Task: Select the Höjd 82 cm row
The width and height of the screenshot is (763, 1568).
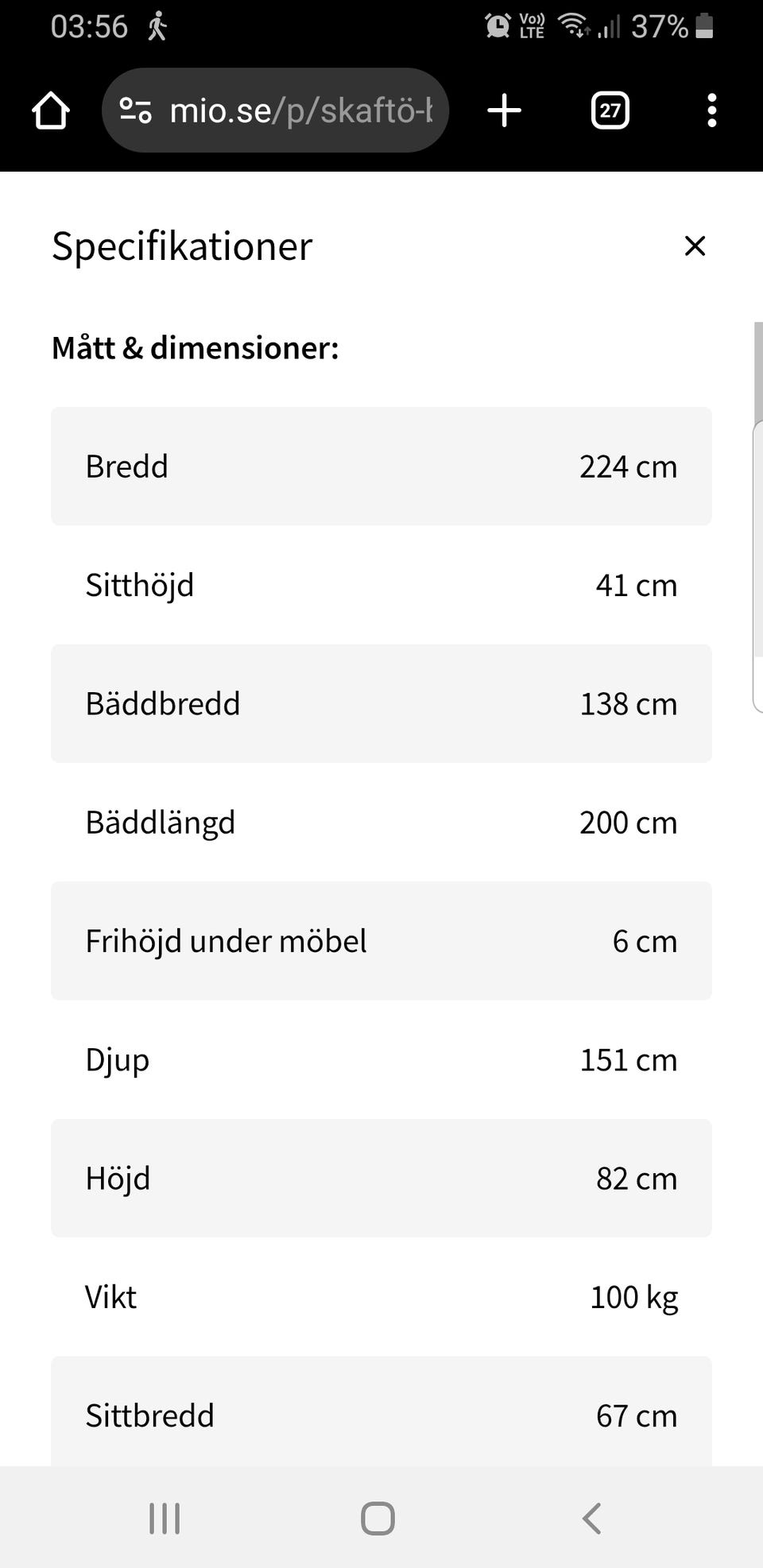Action: click(x=381, y=1178)
